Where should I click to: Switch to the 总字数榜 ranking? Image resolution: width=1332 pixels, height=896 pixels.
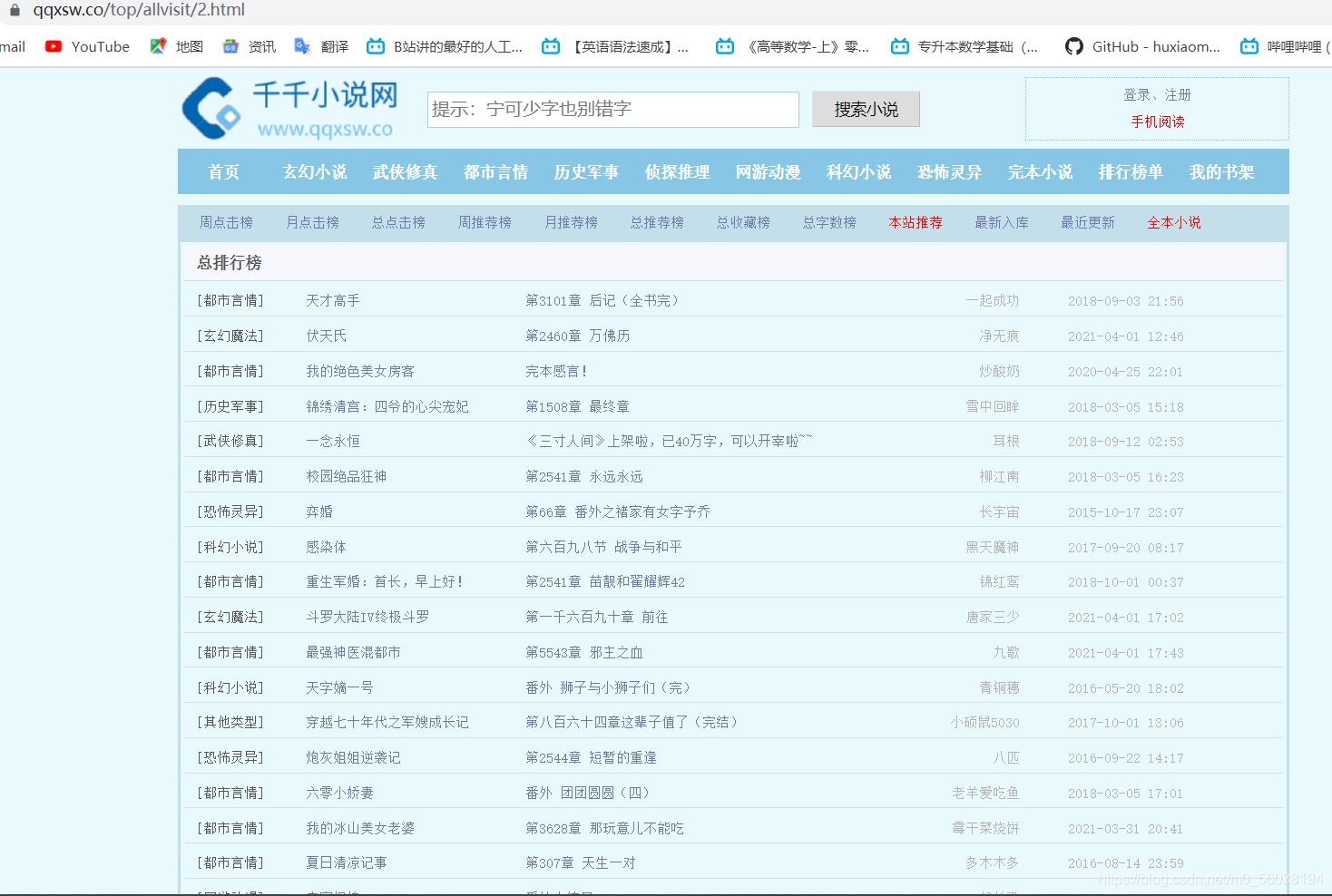pyautogui.click(x=829, y=222)
